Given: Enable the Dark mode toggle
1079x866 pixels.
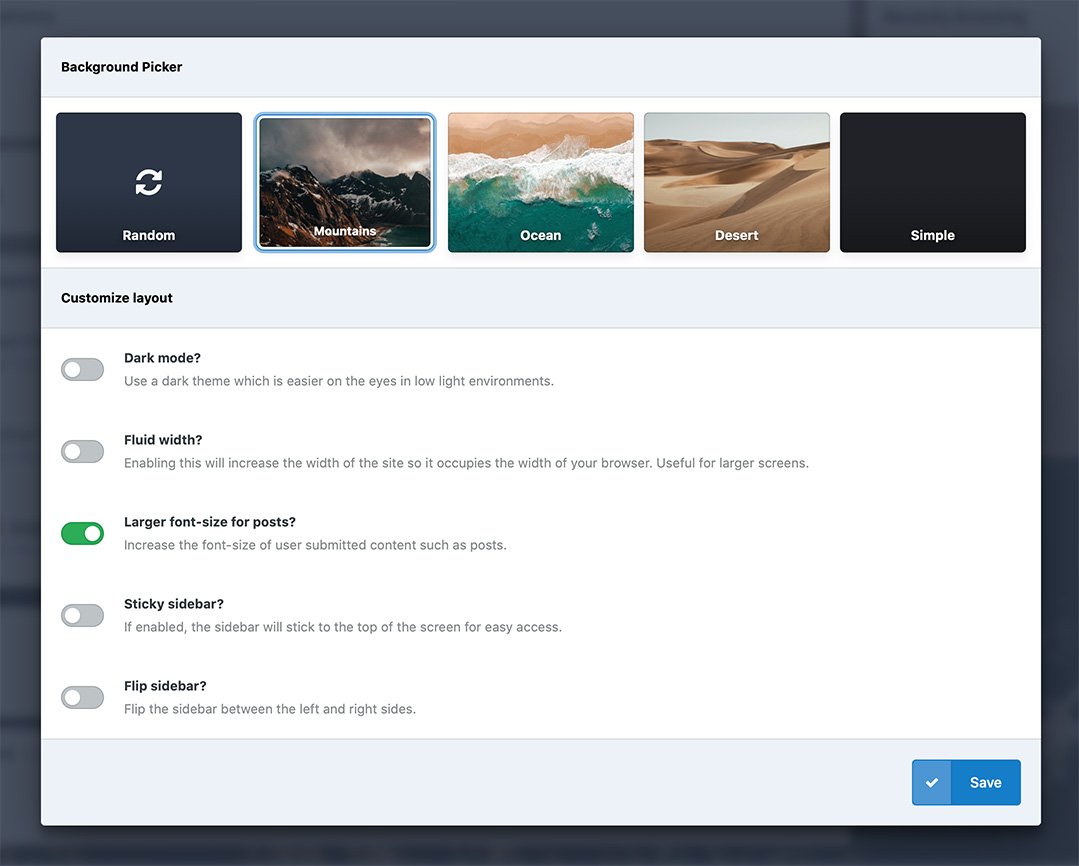Looking at the screenshot, I should [82, 370].
